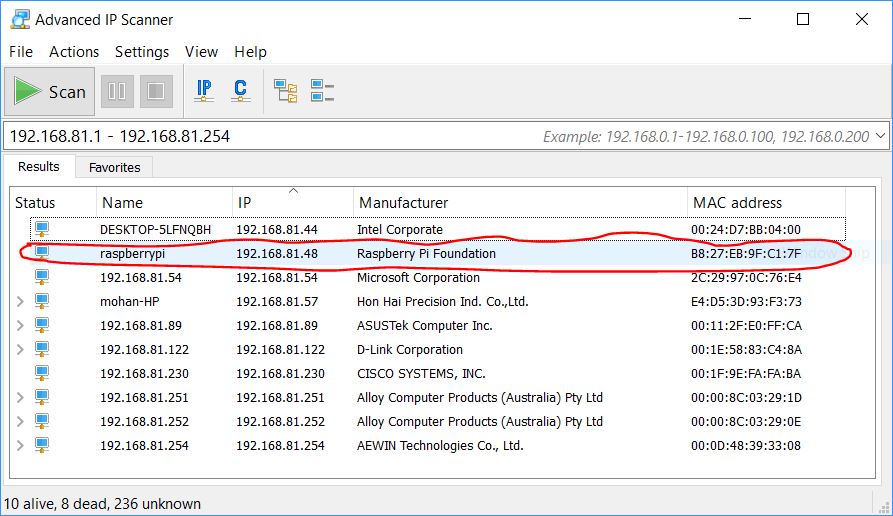The image size is (893, 516).
Task: Open the Help menu
Action: [x=250, y=52]
